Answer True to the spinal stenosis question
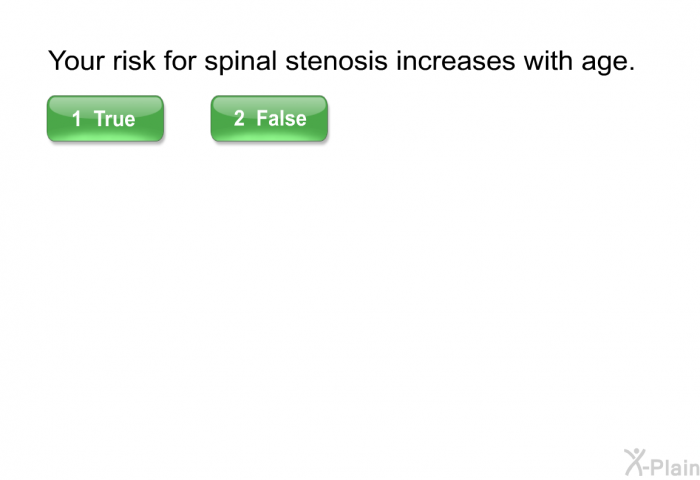The height and width of the screenshot is (480, 700). [x=105, y=119]
